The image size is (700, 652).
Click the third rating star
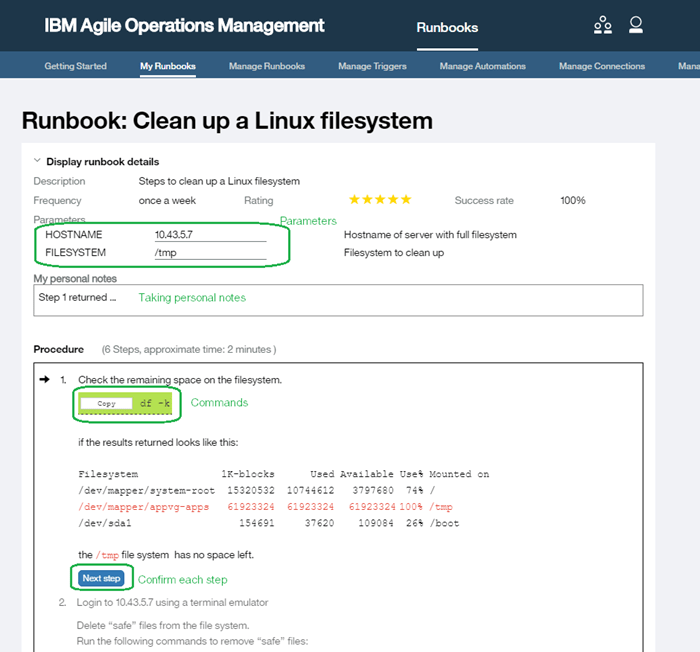380,199
